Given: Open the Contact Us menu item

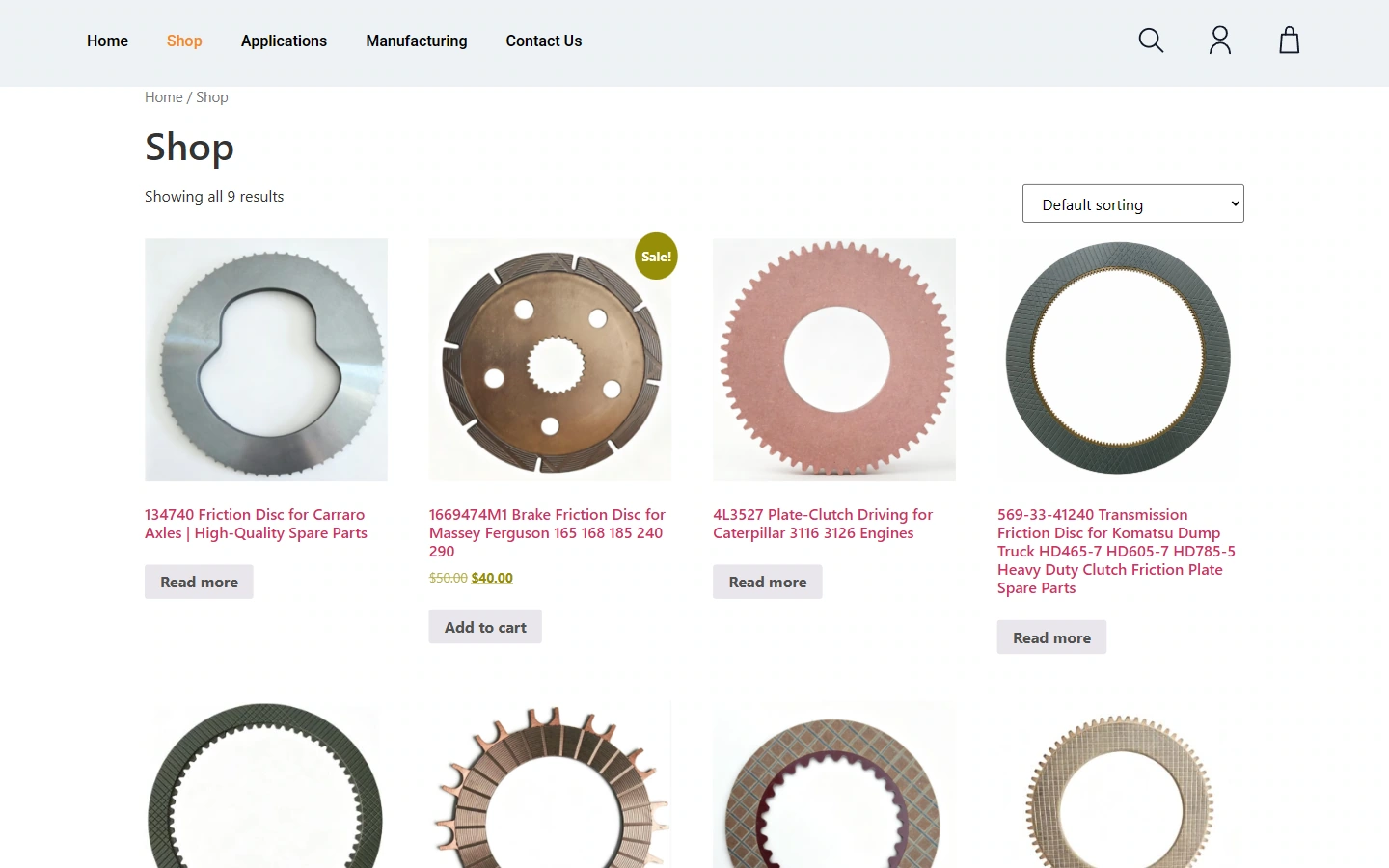Looking at the screenshot, I should [544, 41].
